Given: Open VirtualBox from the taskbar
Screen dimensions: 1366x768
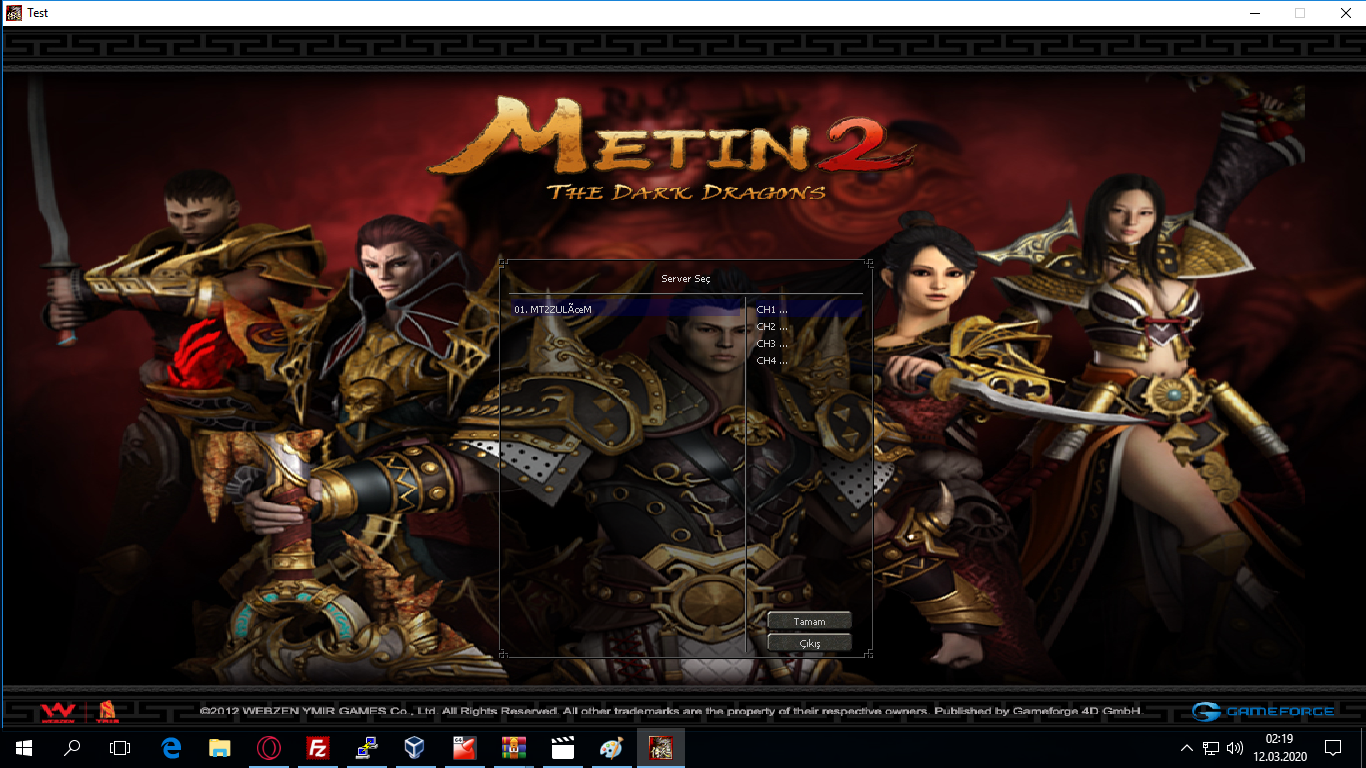Looking at the screenshot, I should tap(416, 747).
